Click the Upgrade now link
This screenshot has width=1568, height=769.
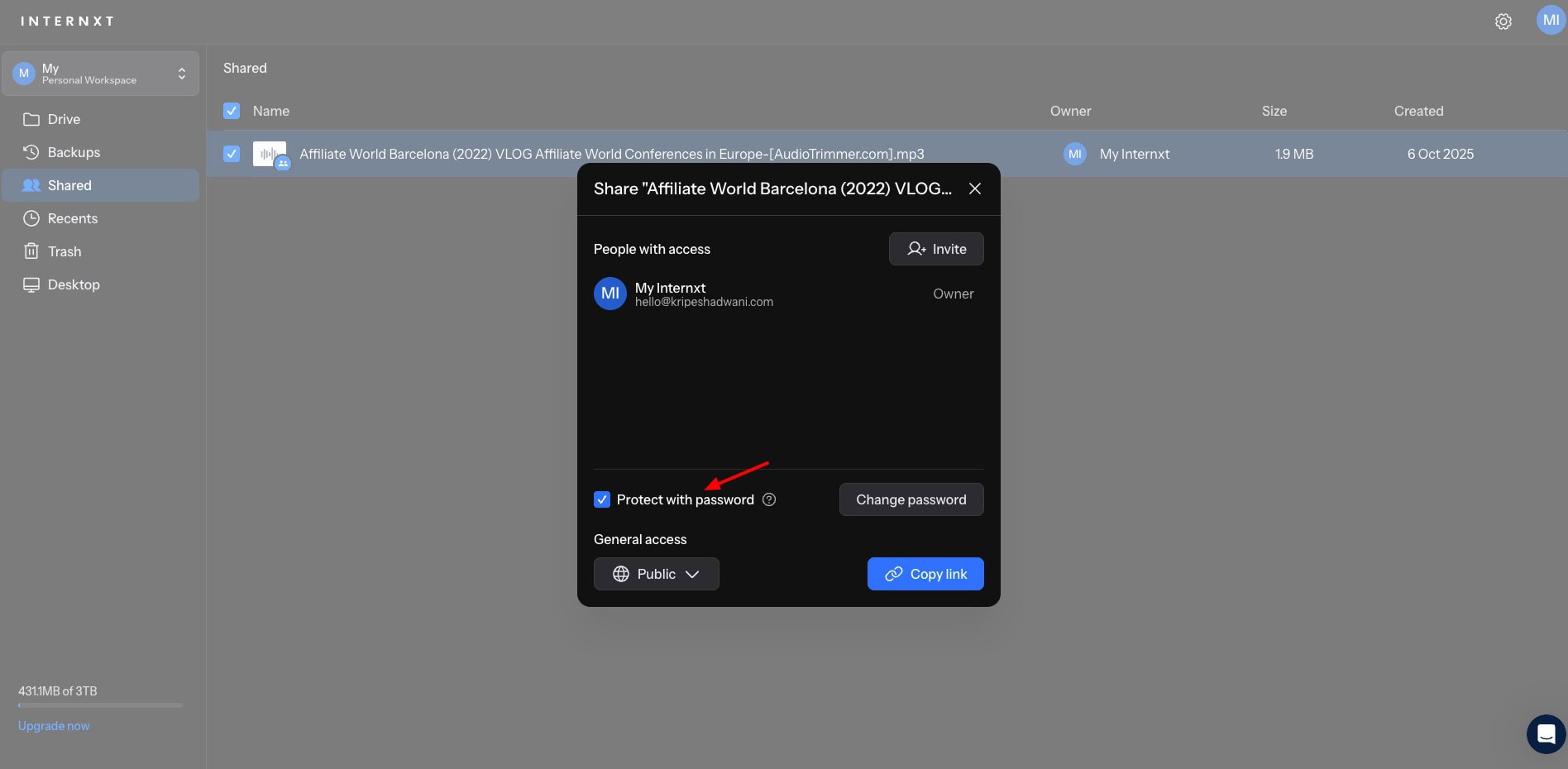tap(54, 726)
